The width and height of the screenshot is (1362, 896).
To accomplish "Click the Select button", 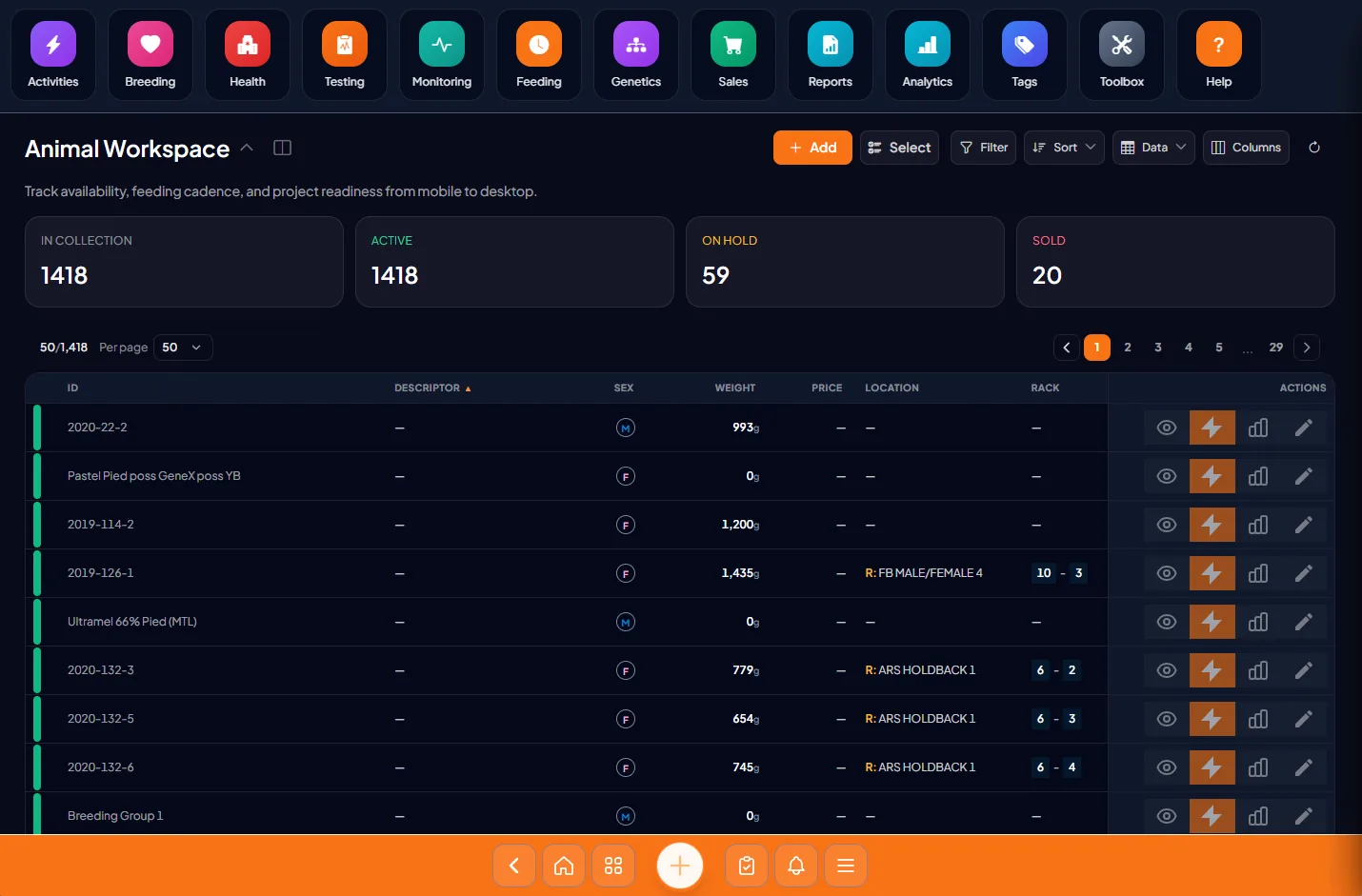I will 899,148.
